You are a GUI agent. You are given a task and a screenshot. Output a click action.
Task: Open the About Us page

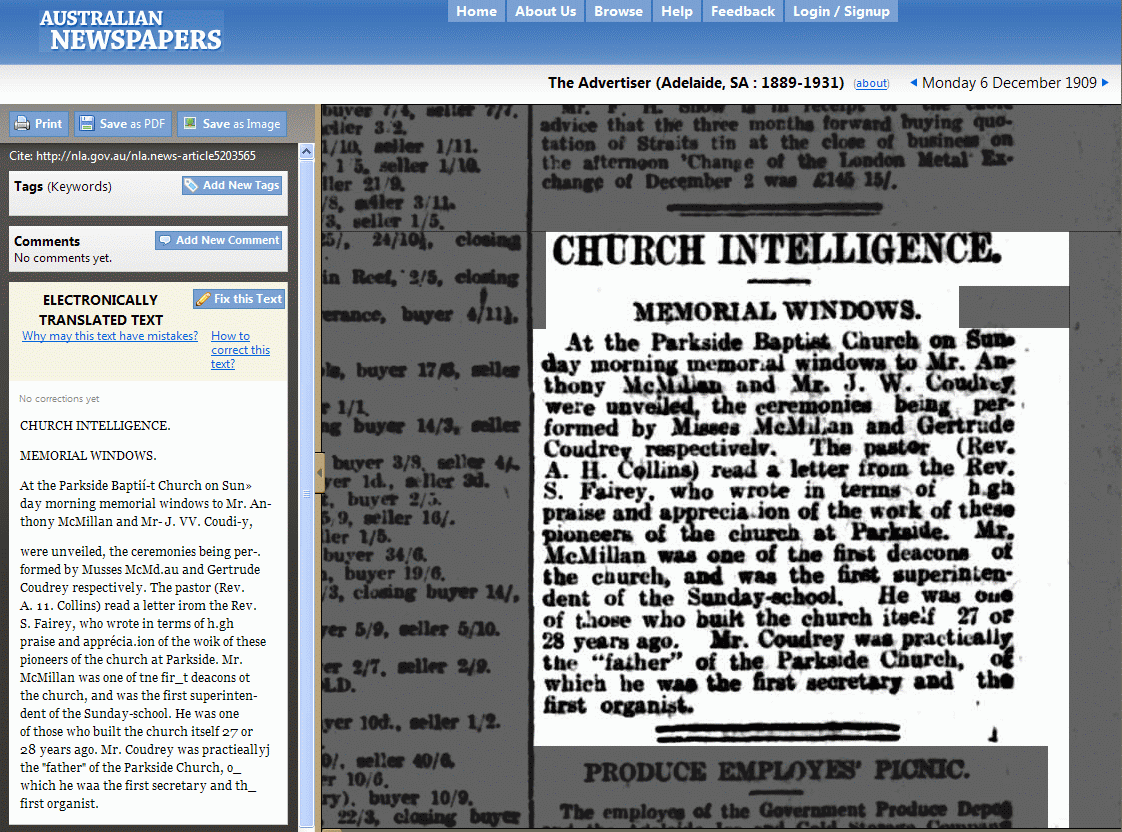pyautogui.click(x=546, y=11)
